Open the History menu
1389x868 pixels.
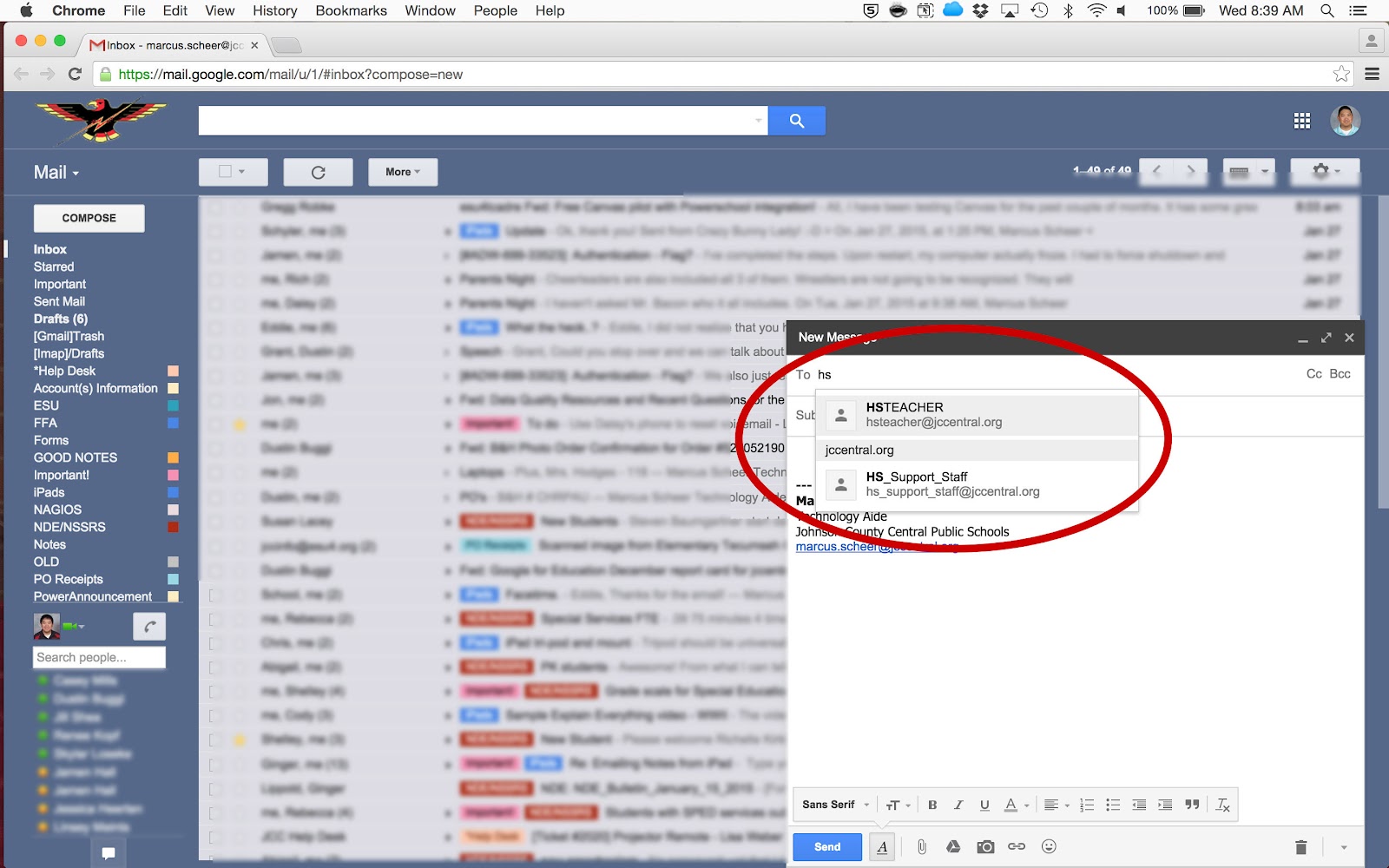pos(275,10)
